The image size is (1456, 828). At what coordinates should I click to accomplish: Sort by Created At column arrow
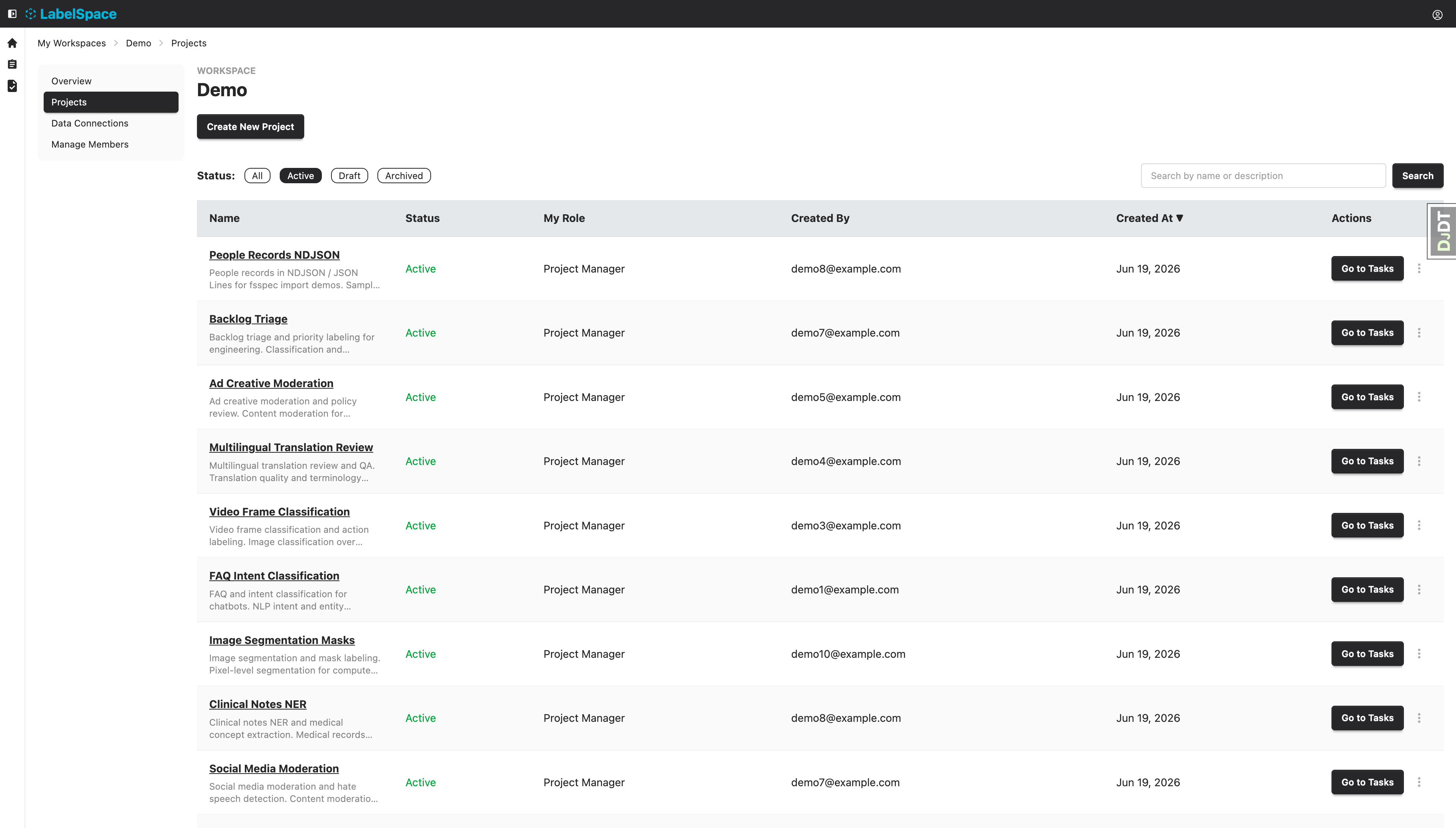[1179, 218]
